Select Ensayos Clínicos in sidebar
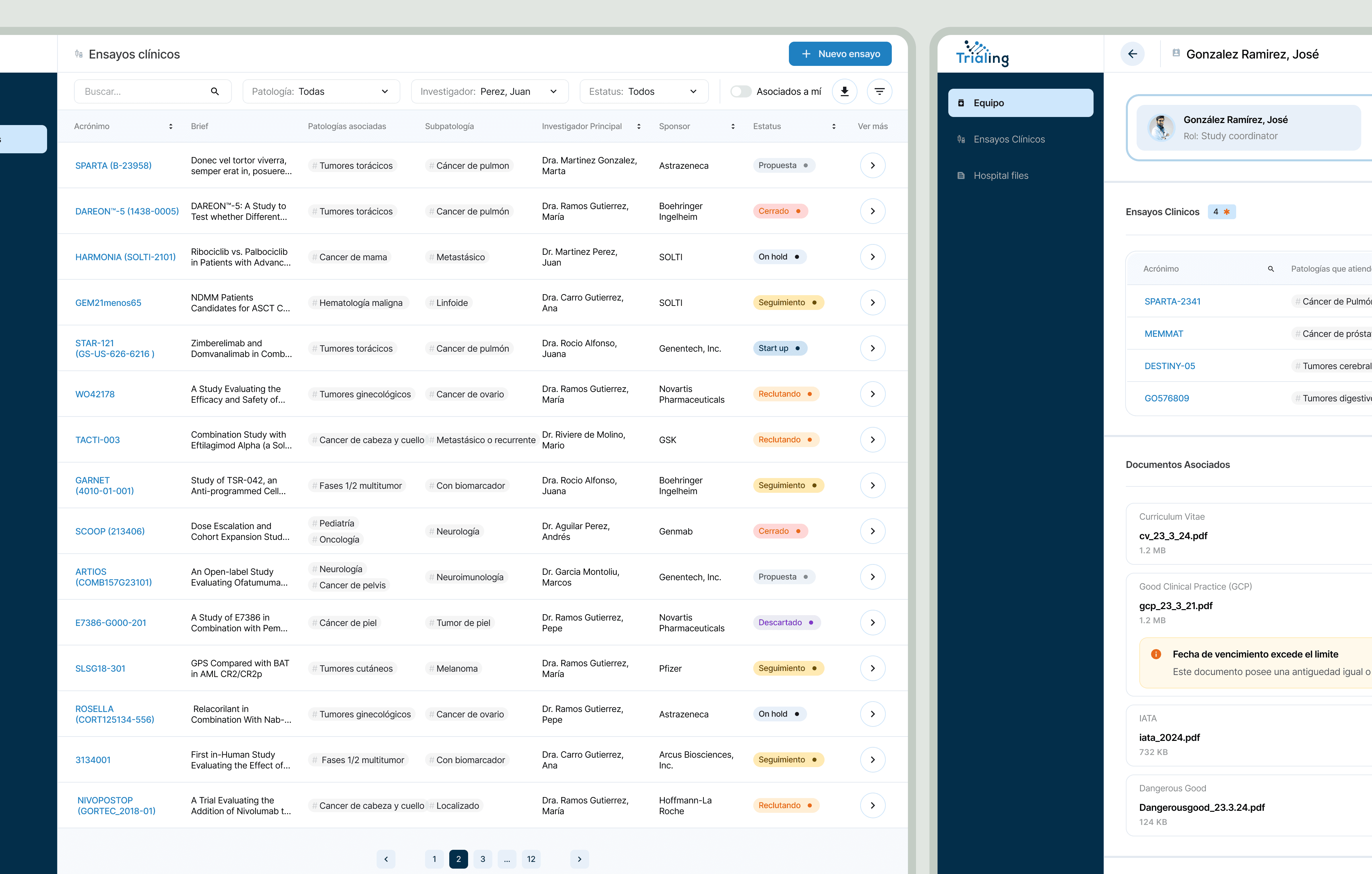1372x874 pixels. tap(1008, 140)
